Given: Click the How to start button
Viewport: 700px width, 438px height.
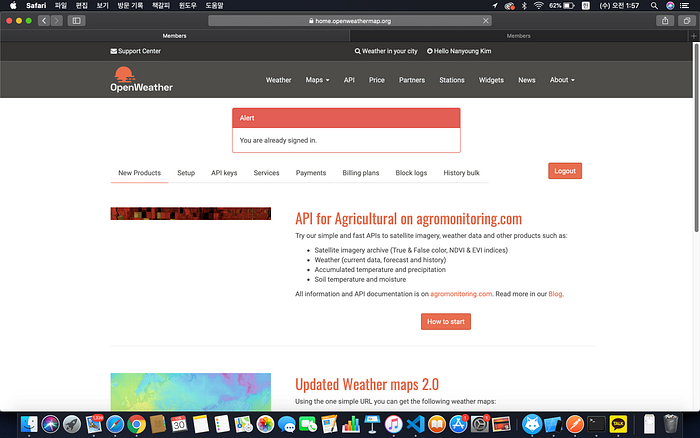Looking at the screenshot, I should tap(446, 321).
